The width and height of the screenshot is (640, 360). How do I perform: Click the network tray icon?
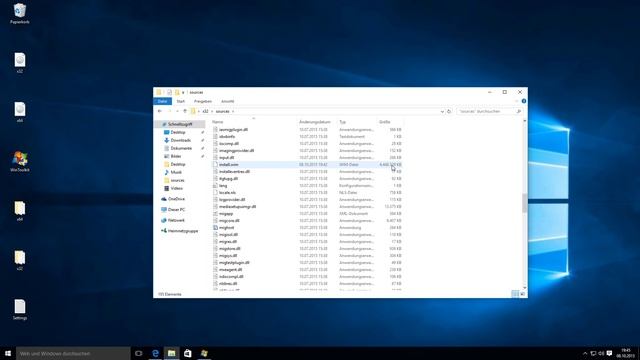click(593, 353)
